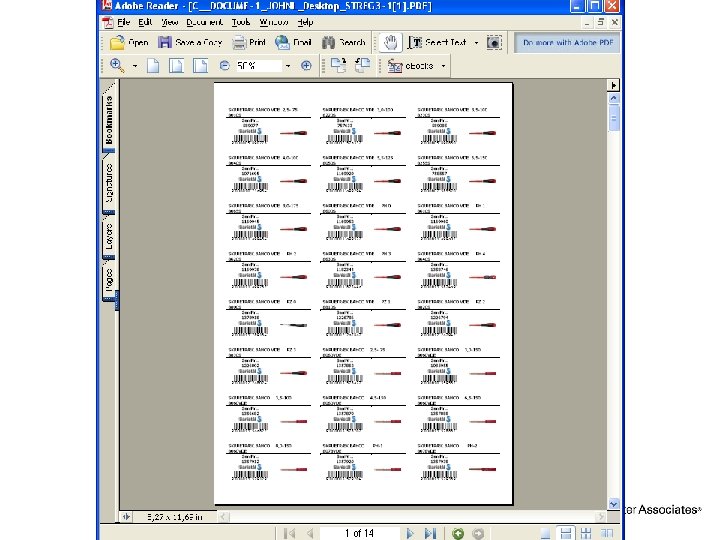The image size is (720, 540).
Task: Show the Bookmarks side panel tab
Action: (109, 118)
